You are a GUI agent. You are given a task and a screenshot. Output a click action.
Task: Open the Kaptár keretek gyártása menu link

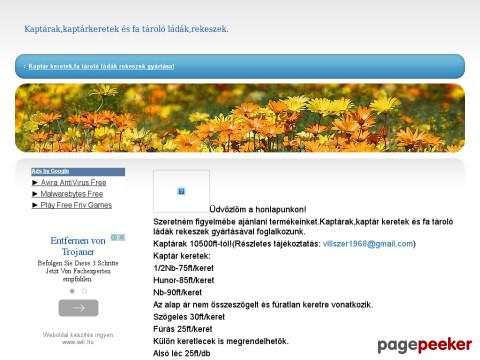(101, 66)
